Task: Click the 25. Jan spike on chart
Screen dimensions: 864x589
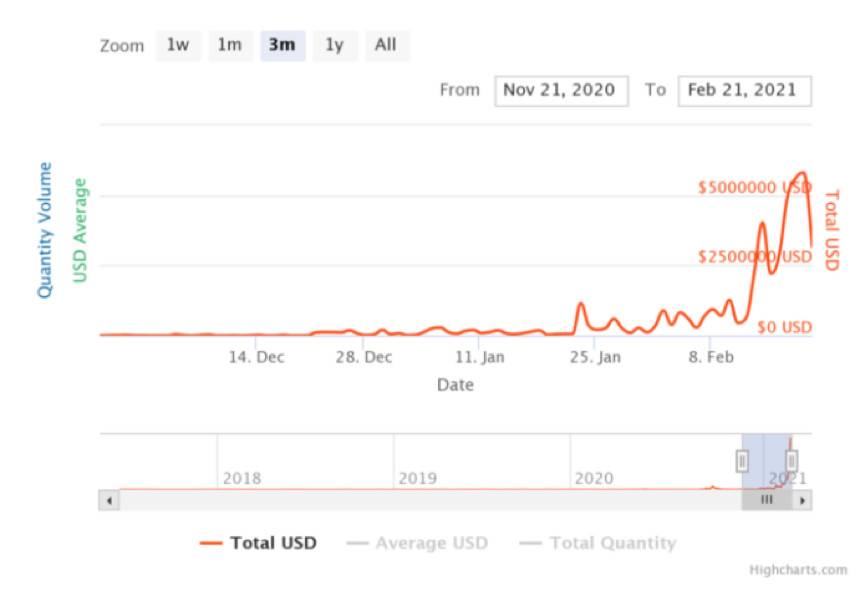Action: click(581, 304)
